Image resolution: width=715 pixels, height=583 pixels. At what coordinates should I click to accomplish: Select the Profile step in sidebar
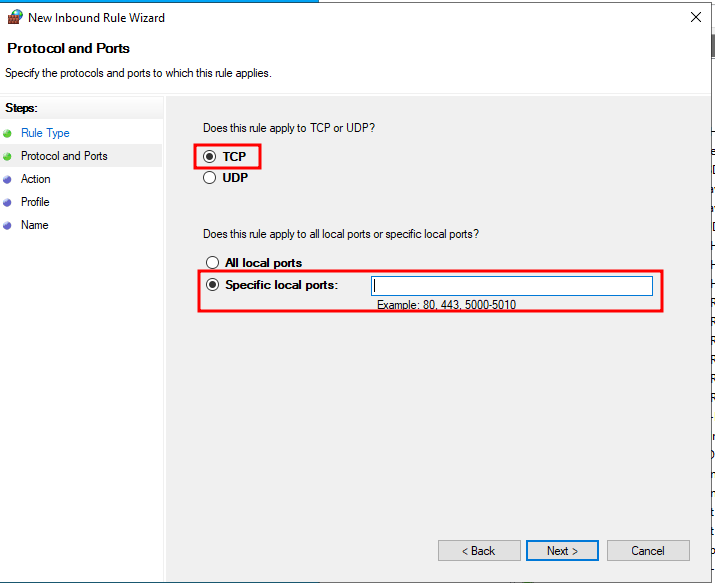point(35,202)
